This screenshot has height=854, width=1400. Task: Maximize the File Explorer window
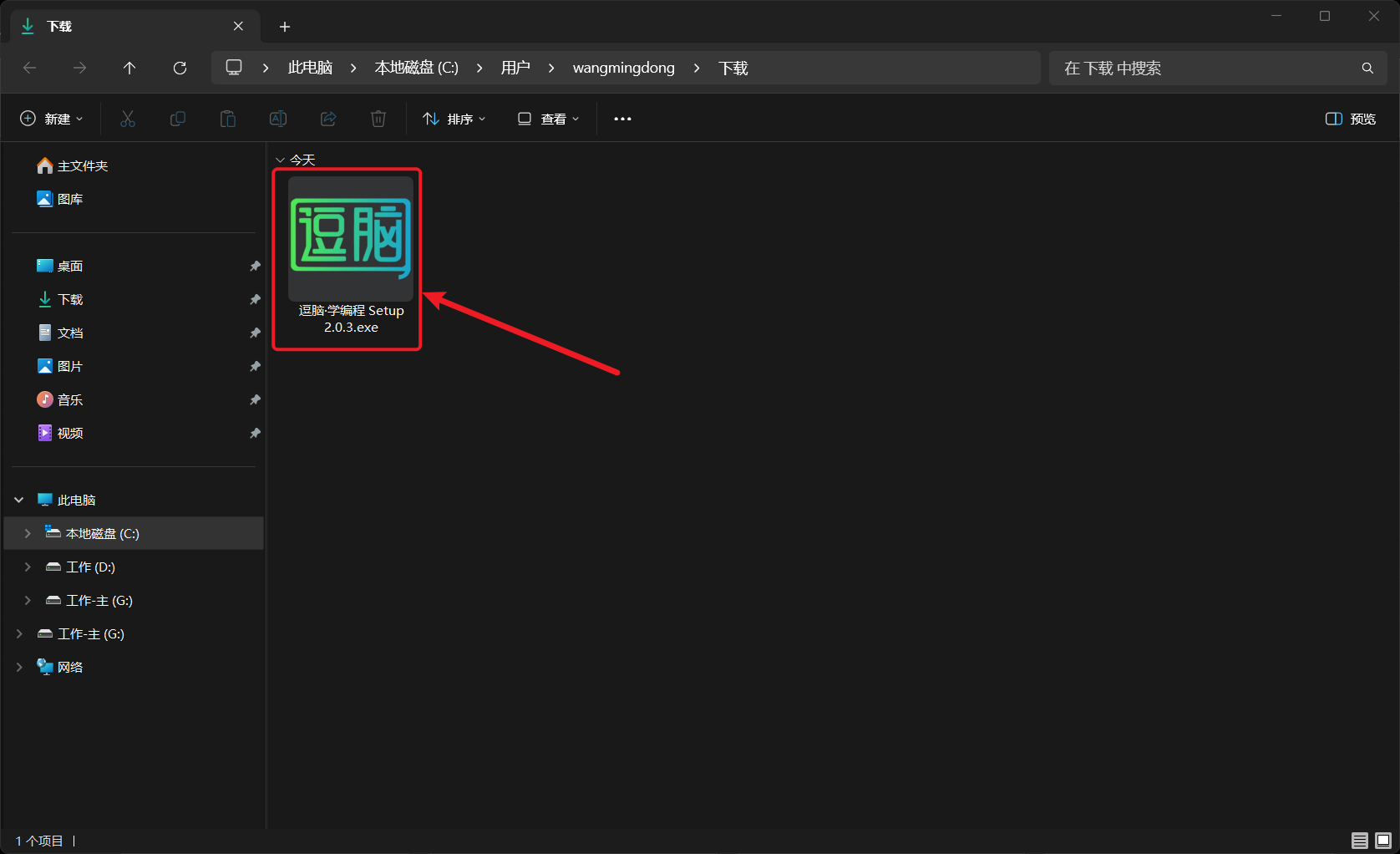(x=1325, y=16)
